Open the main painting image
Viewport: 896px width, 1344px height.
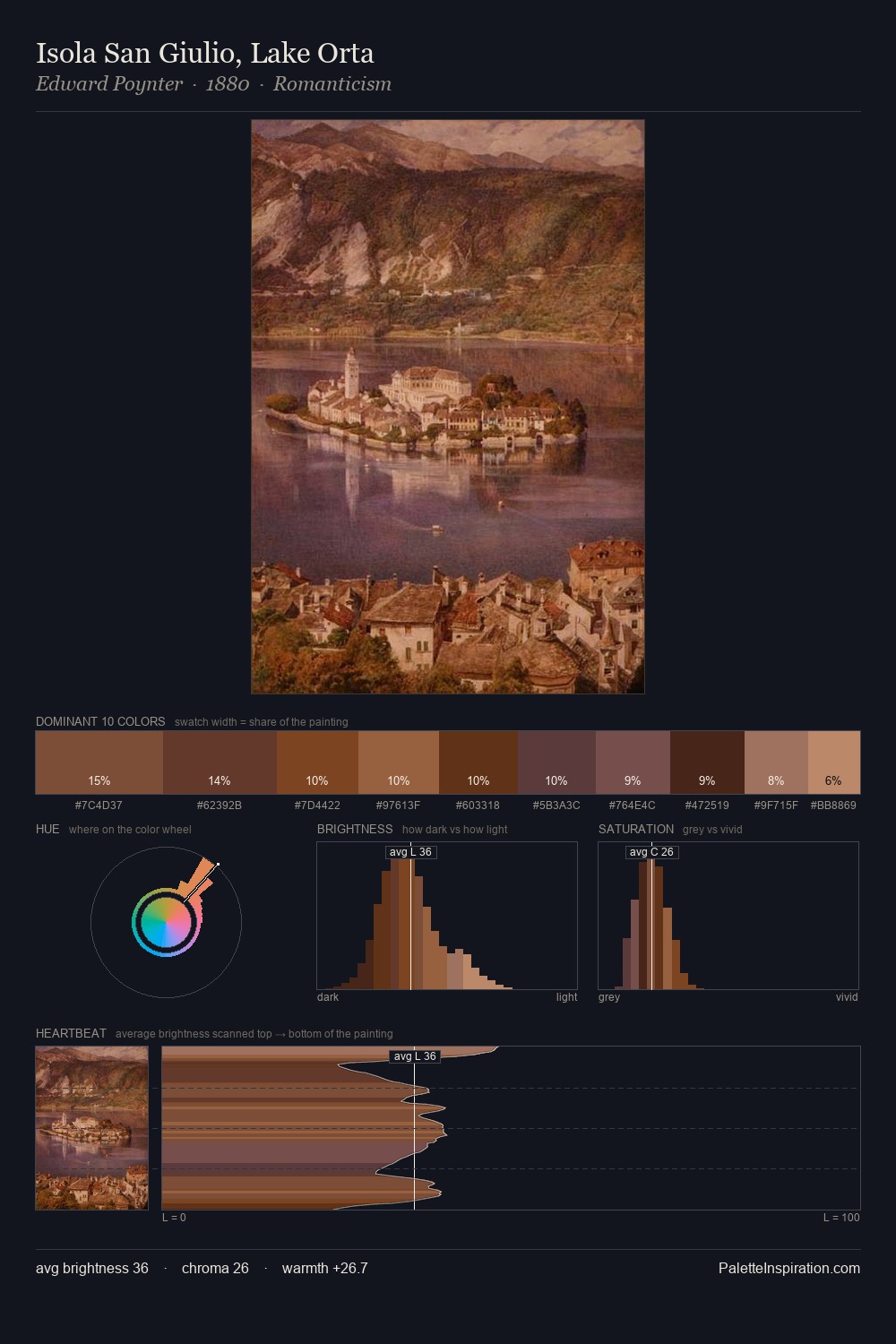[x=448, y=407]
